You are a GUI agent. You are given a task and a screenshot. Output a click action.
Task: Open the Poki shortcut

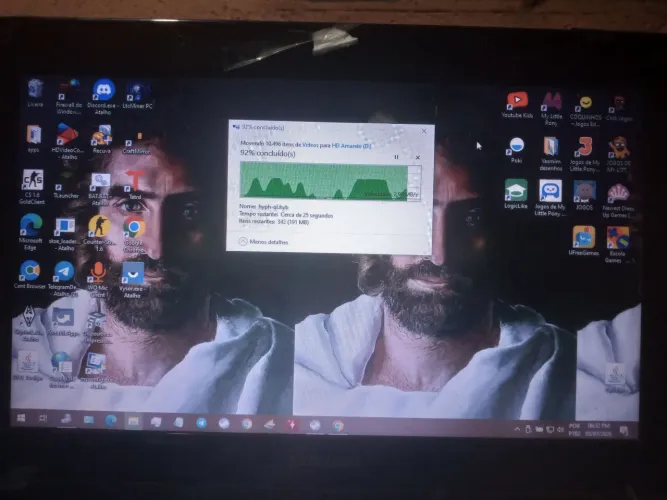point(516,150)
